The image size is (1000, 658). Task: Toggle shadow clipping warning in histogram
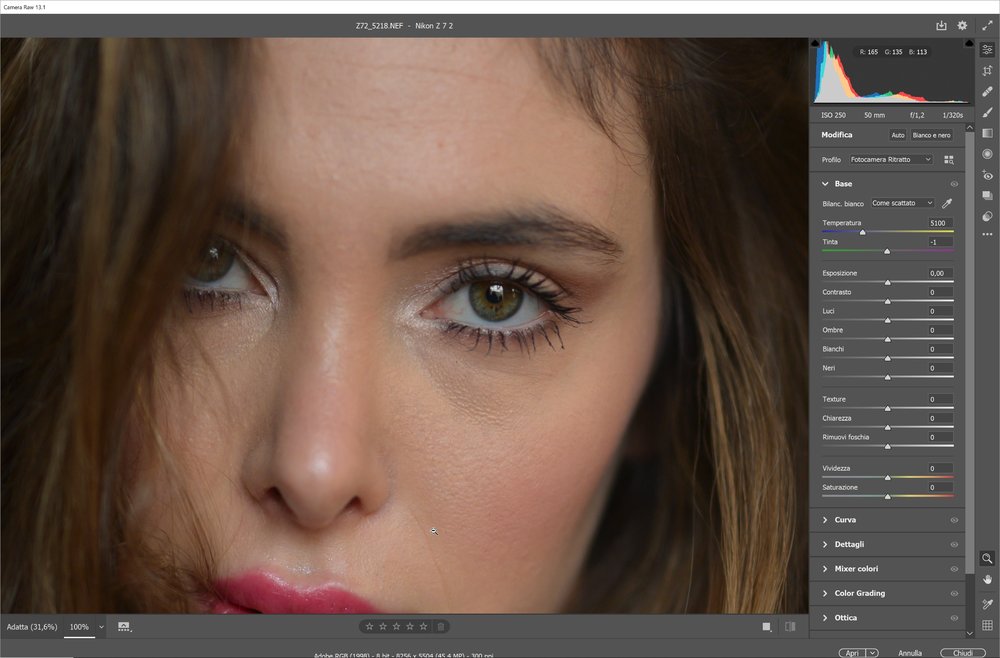[x=815, y=43]
